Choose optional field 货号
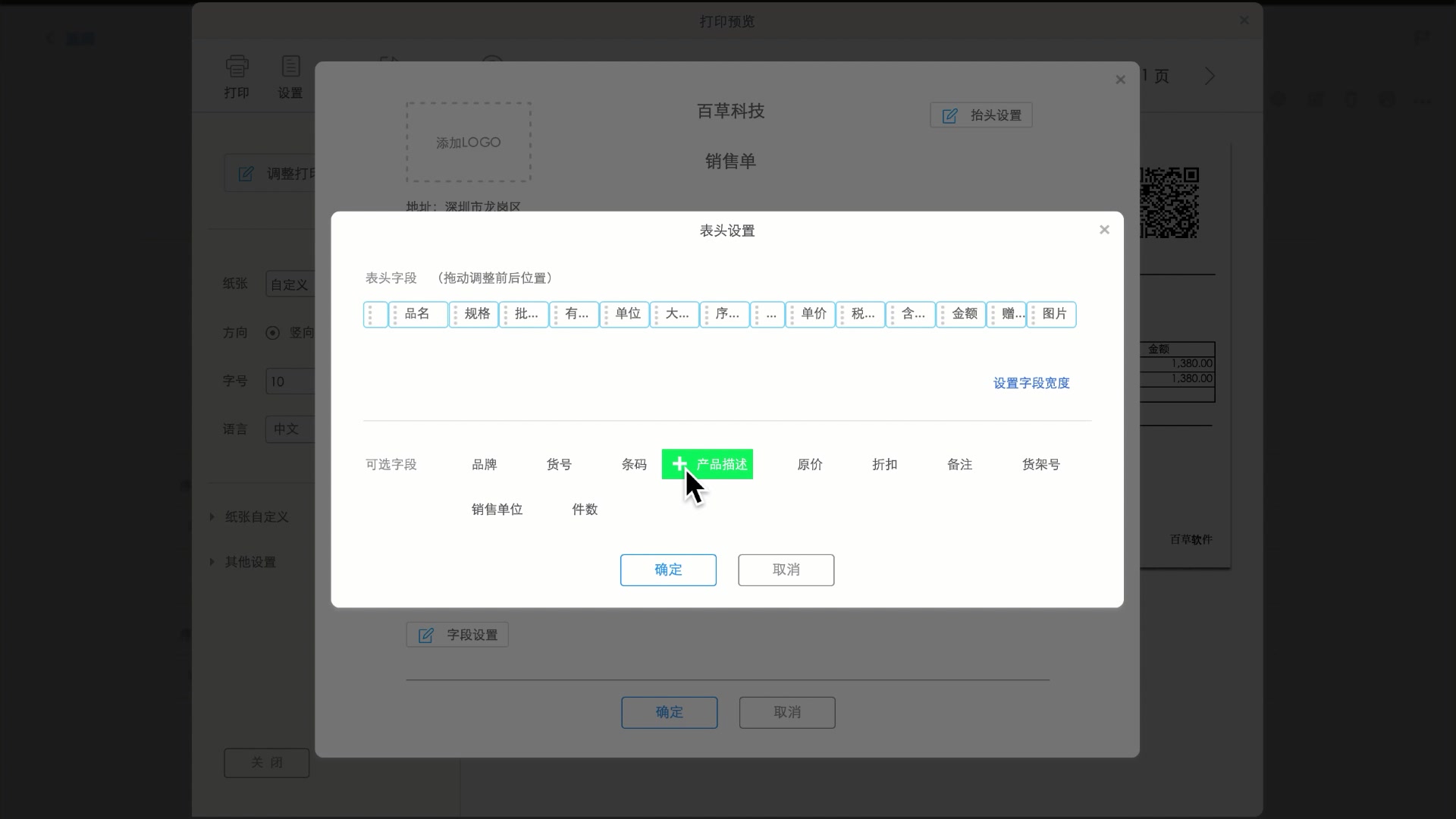Image resolution: width=1456 pixels, height=819 pixels. 559,464
